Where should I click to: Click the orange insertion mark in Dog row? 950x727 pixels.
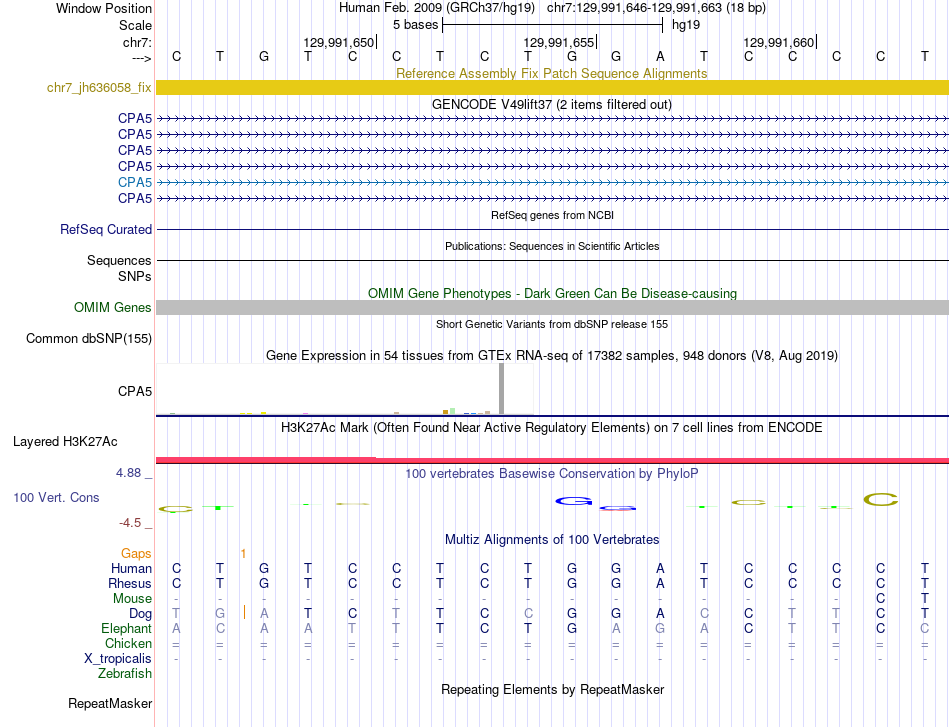point(244,612)
